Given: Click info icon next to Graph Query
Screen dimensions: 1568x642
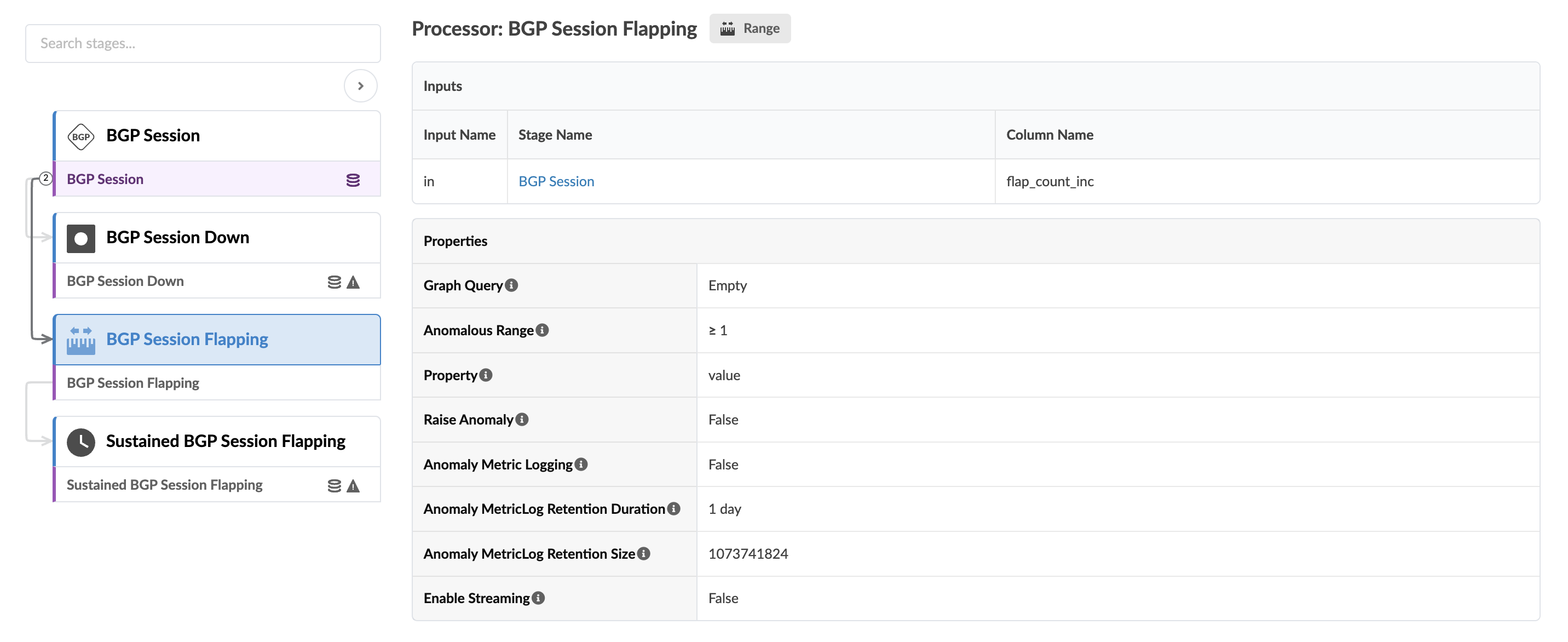Looking at the screenshot, I should click(x=511, y=285).
